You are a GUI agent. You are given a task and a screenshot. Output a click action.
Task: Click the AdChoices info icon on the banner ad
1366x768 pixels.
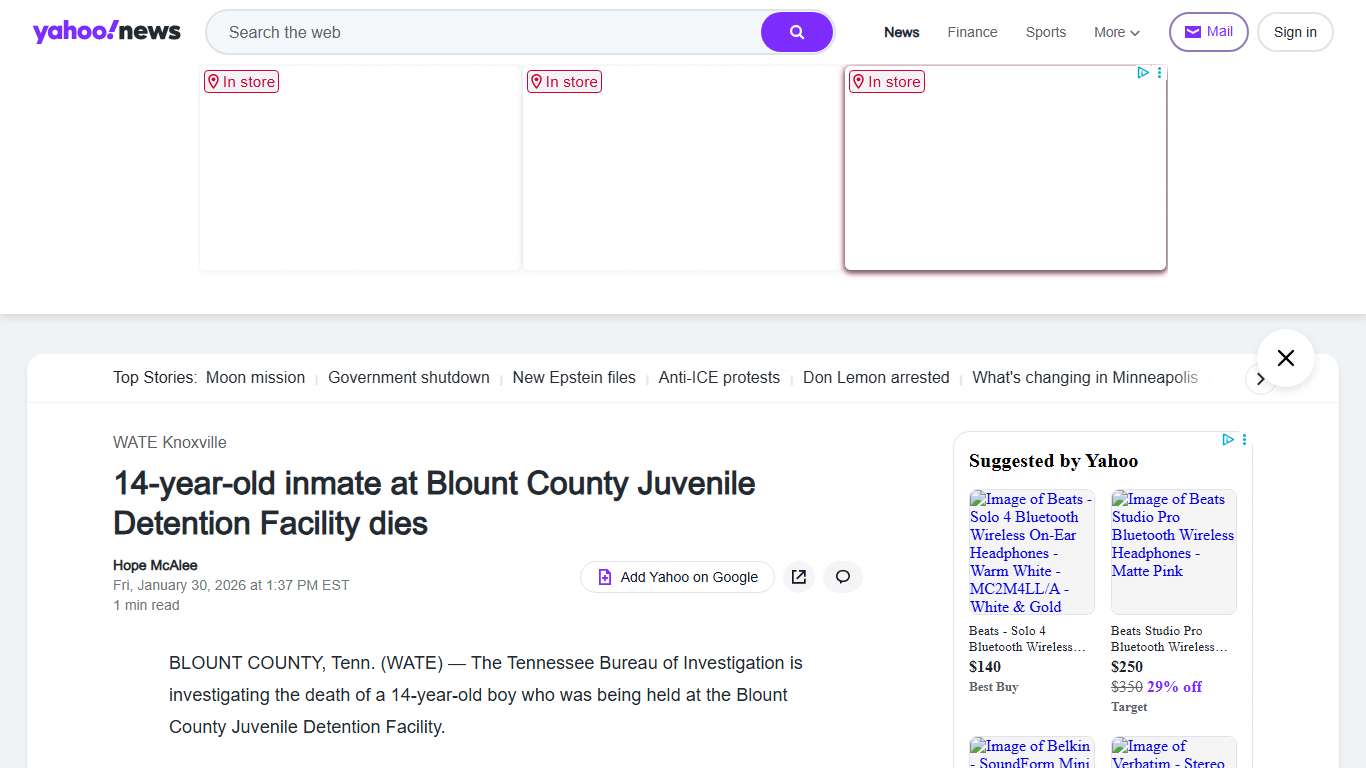1143,72
